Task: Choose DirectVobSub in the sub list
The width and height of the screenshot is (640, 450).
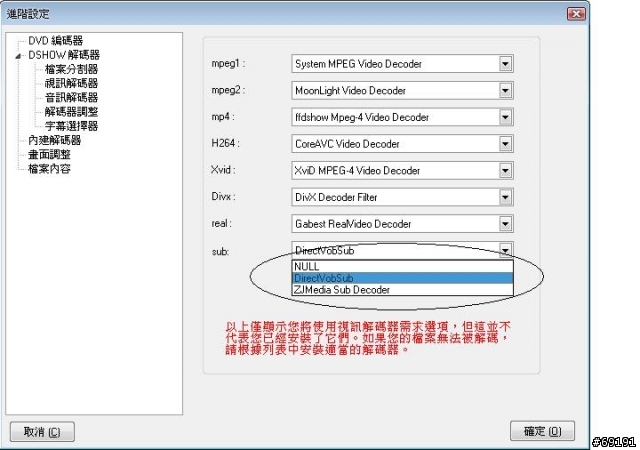Action: tap(402, 278)
